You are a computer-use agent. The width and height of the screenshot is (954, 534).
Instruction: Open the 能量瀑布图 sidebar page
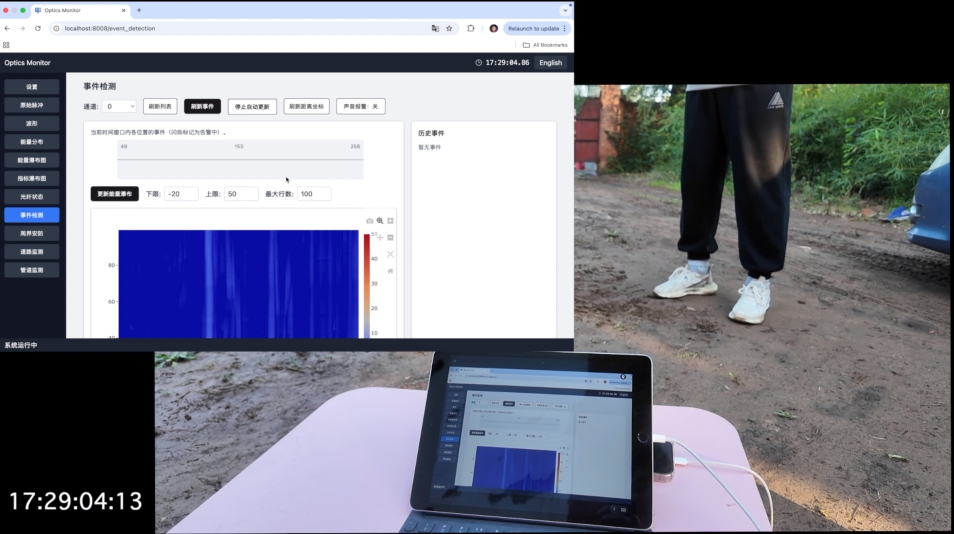[31, 160]
